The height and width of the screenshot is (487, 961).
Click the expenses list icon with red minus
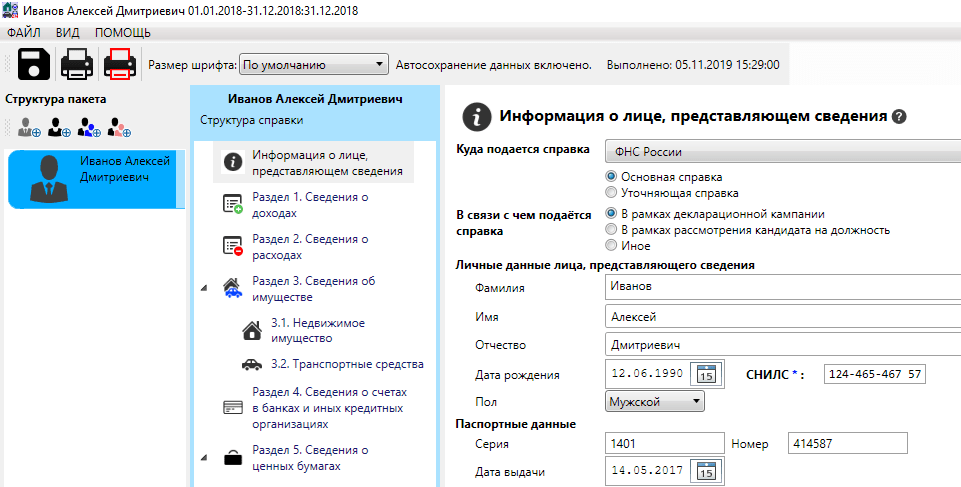(233, 247)
